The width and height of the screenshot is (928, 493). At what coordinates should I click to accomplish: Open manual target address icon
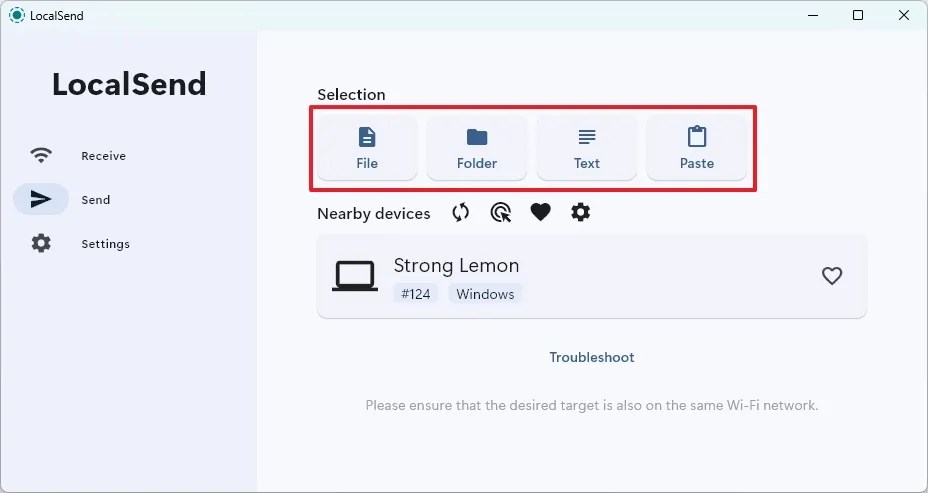501,212
